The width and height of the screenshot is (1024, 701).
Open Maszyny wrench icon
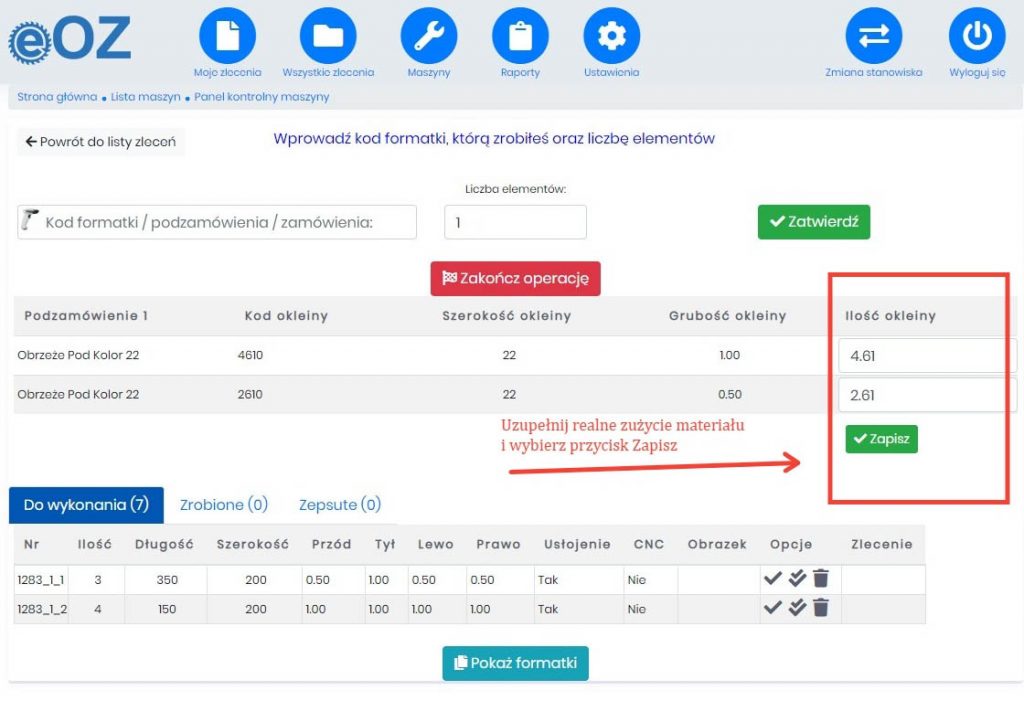tap(429, 36)
